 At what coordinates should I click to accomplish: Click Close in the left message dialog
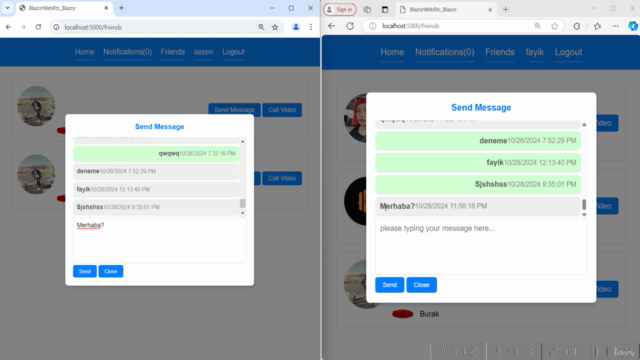coord(111,271)
